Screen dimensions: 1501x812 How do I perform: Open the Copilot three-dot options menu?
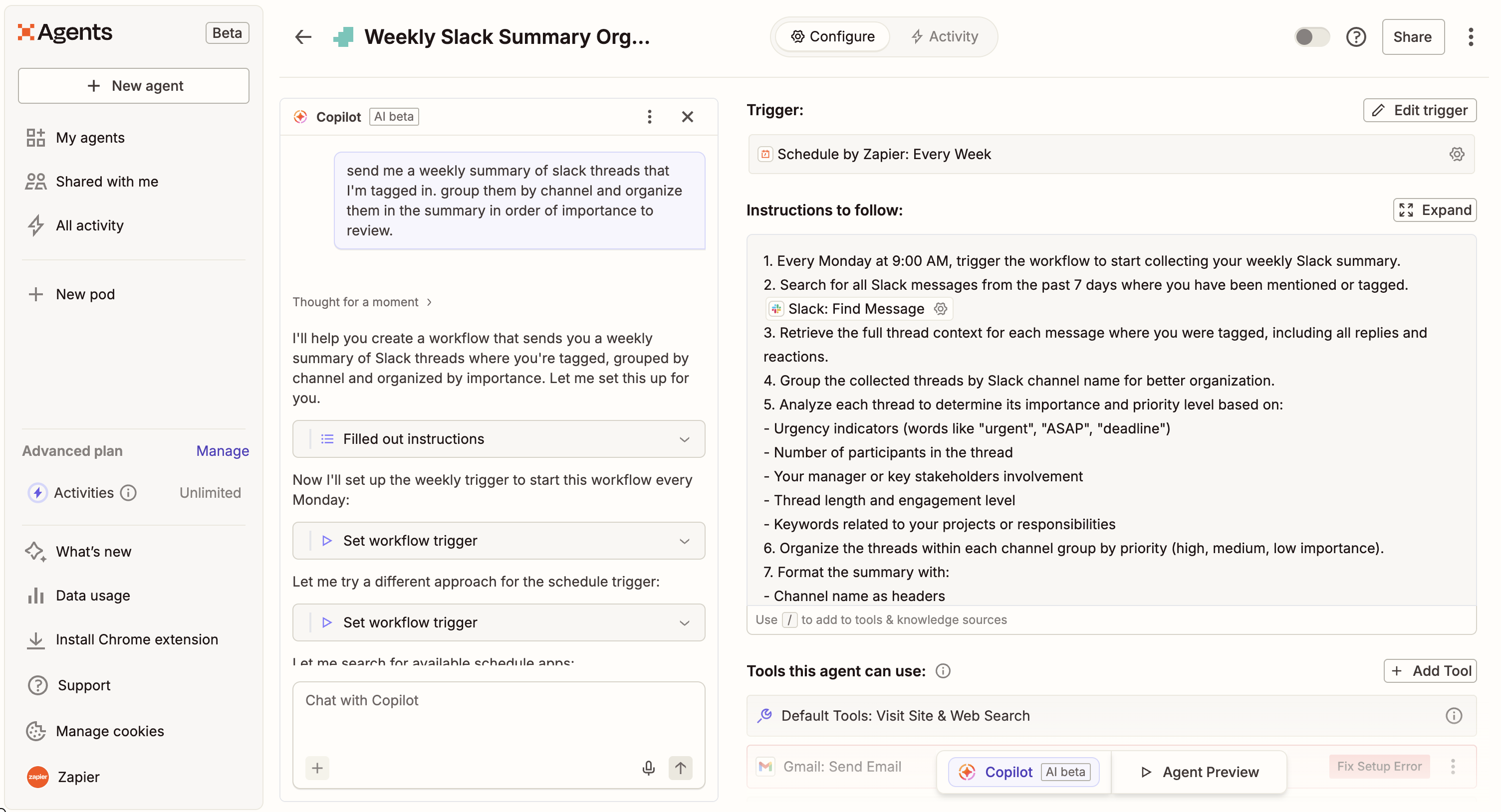[x=649, y=117]
